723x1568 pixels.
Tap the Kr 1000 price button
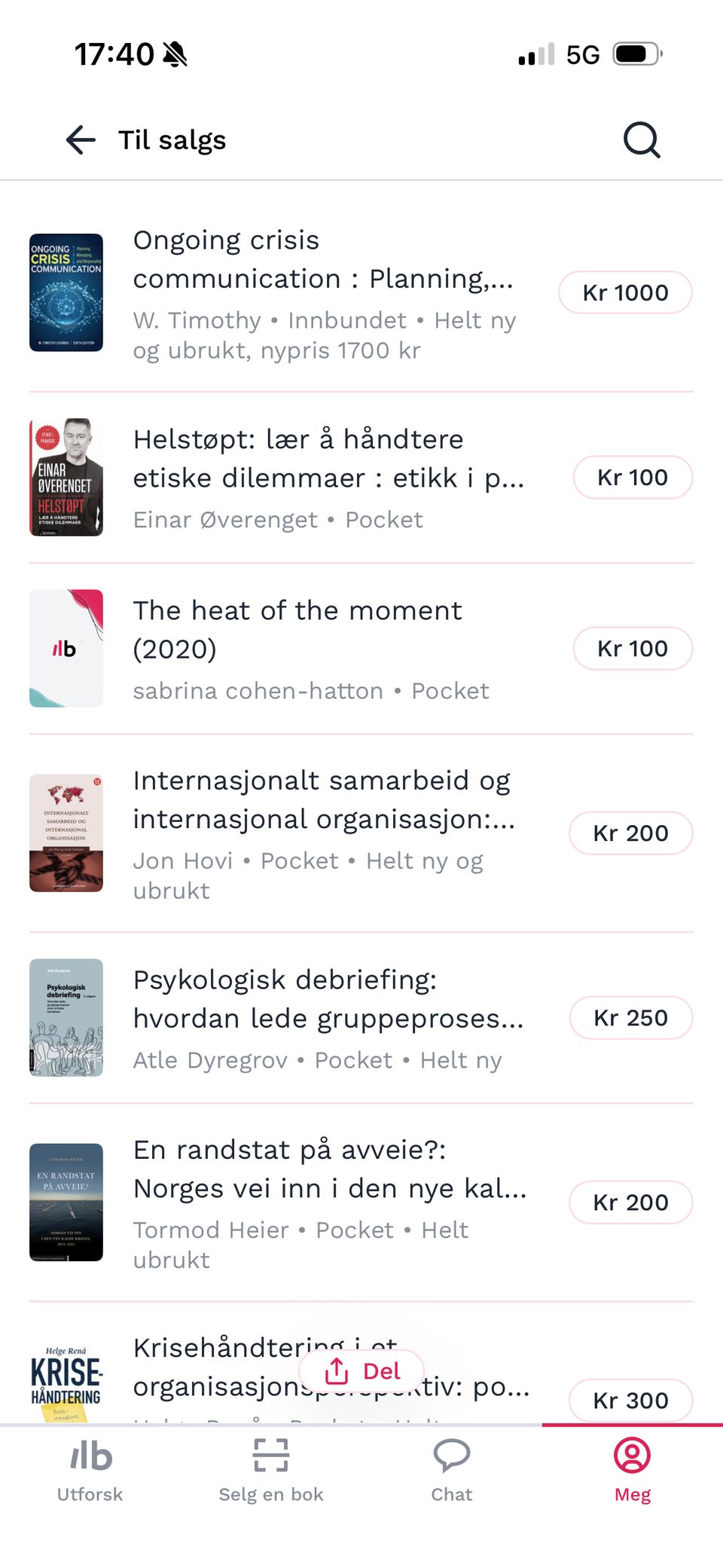[625, 292]
